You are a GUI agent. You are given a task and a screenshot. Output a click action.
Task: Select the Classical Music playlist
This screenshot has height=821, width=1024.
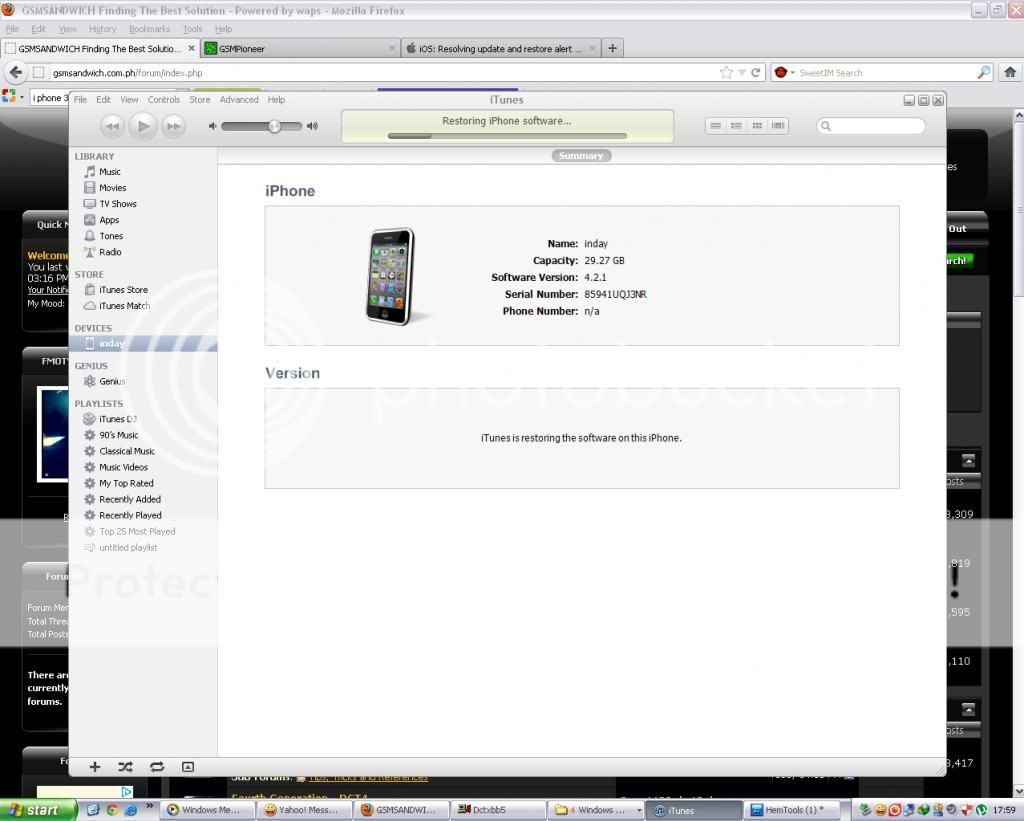tap(126, 451)
